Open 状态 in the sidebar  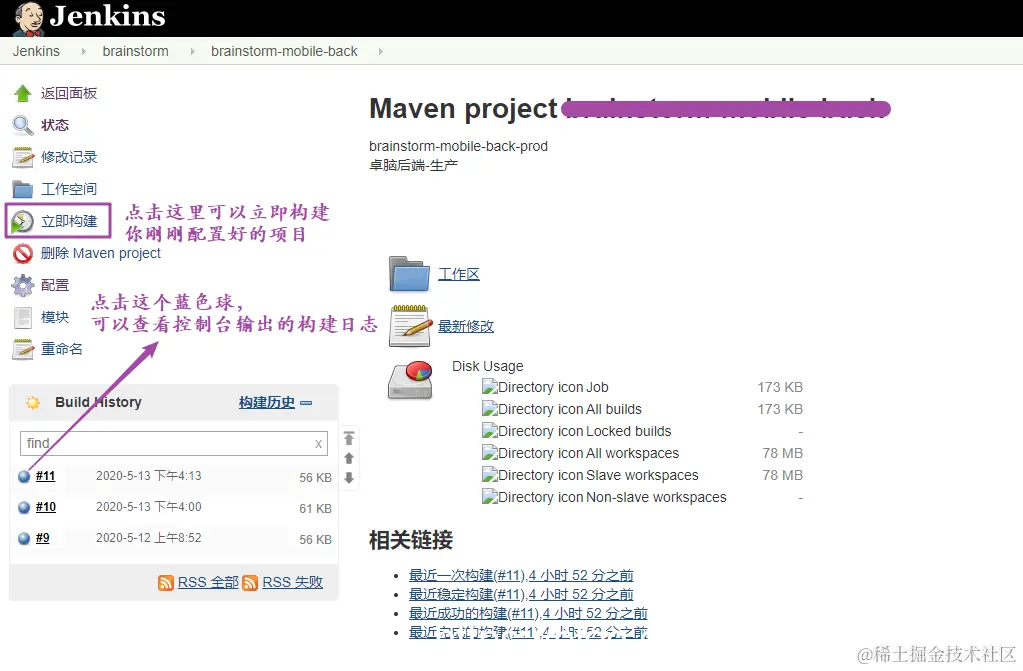[55, 125]
